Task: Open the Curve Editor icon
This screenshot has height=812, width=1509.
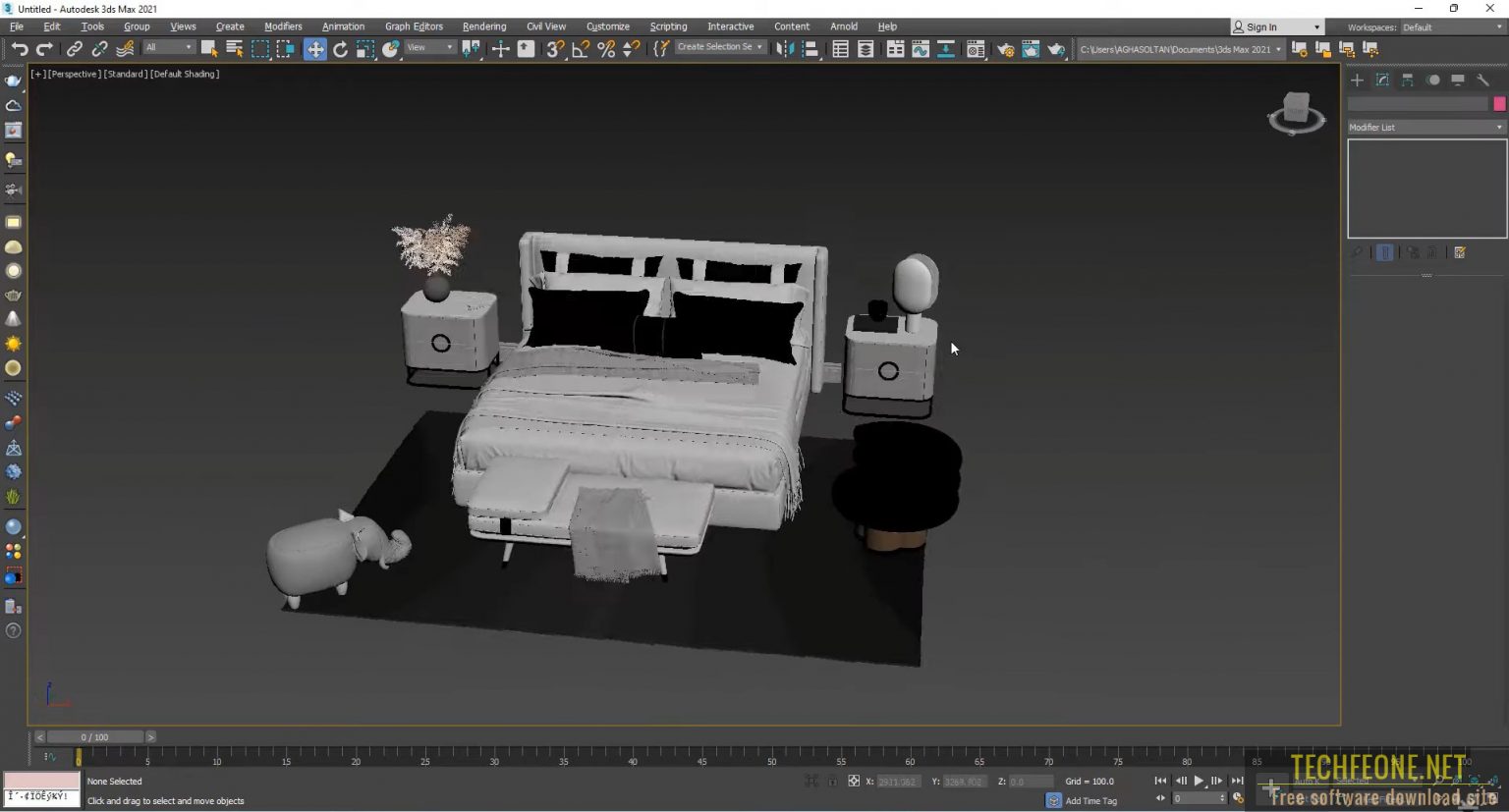Action: 921,49
